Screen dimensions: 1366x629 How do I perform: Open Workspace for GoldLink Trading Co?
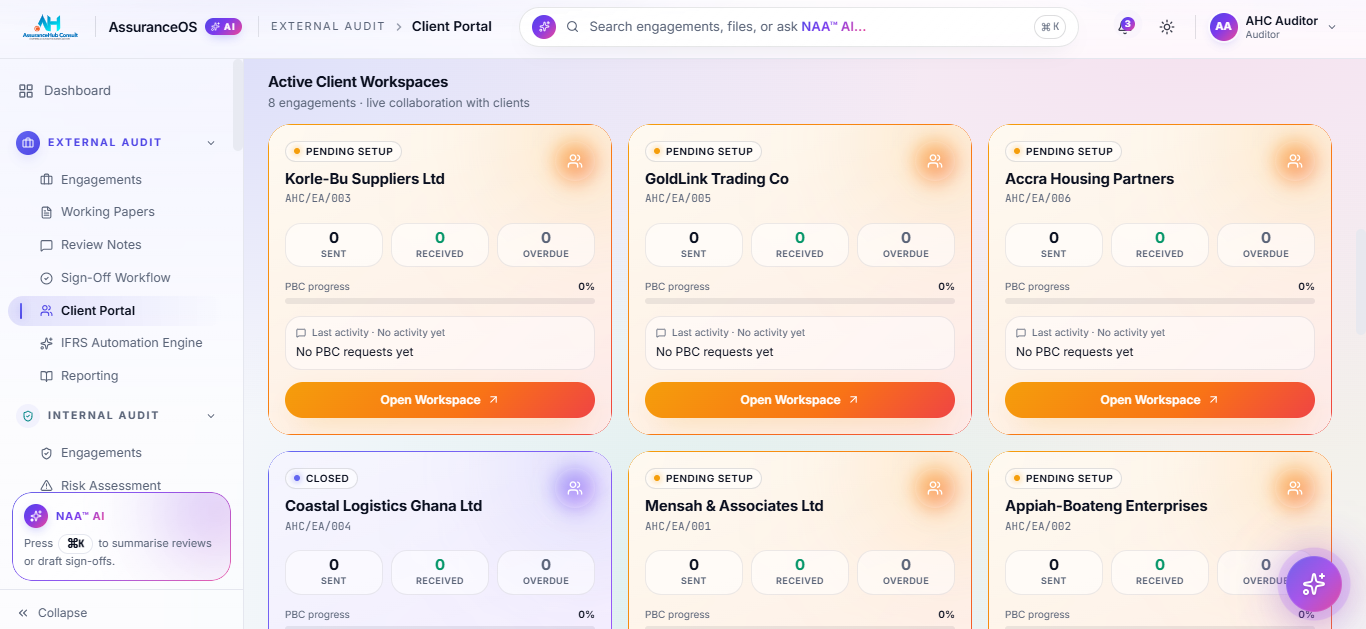click(x=800, y=400)
